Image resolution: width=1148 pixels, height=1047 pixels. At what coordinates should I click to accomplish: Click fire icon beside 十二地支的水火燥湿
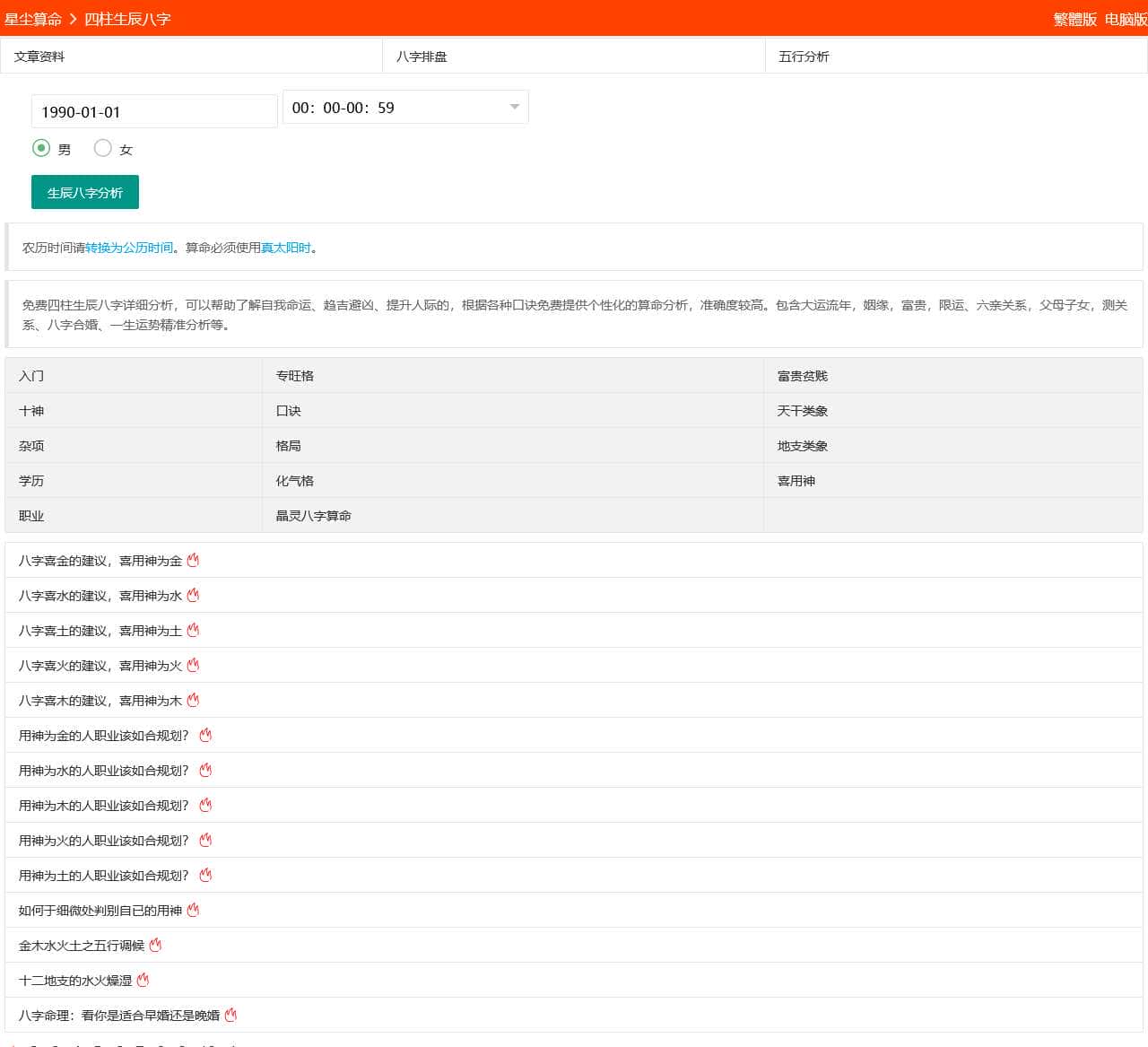pyautogui.click(x=143, y=981)
